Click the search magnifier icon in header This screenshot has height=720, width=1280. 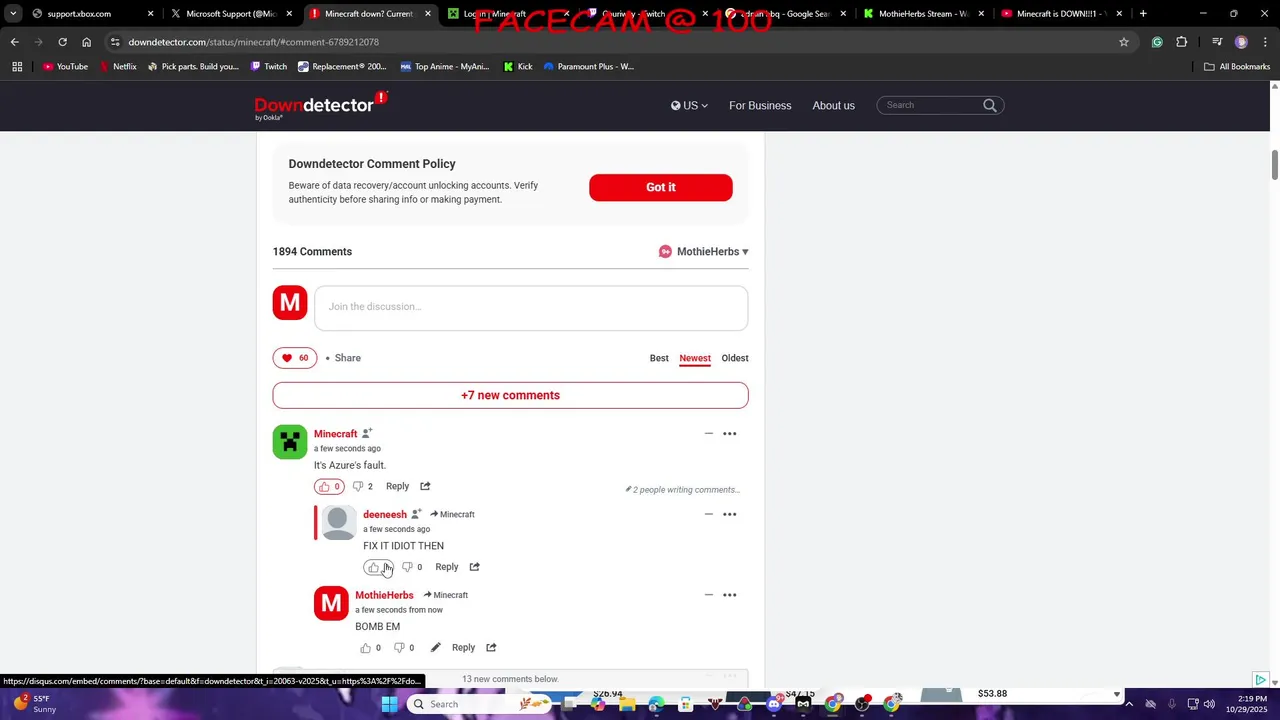coord(990,105)
